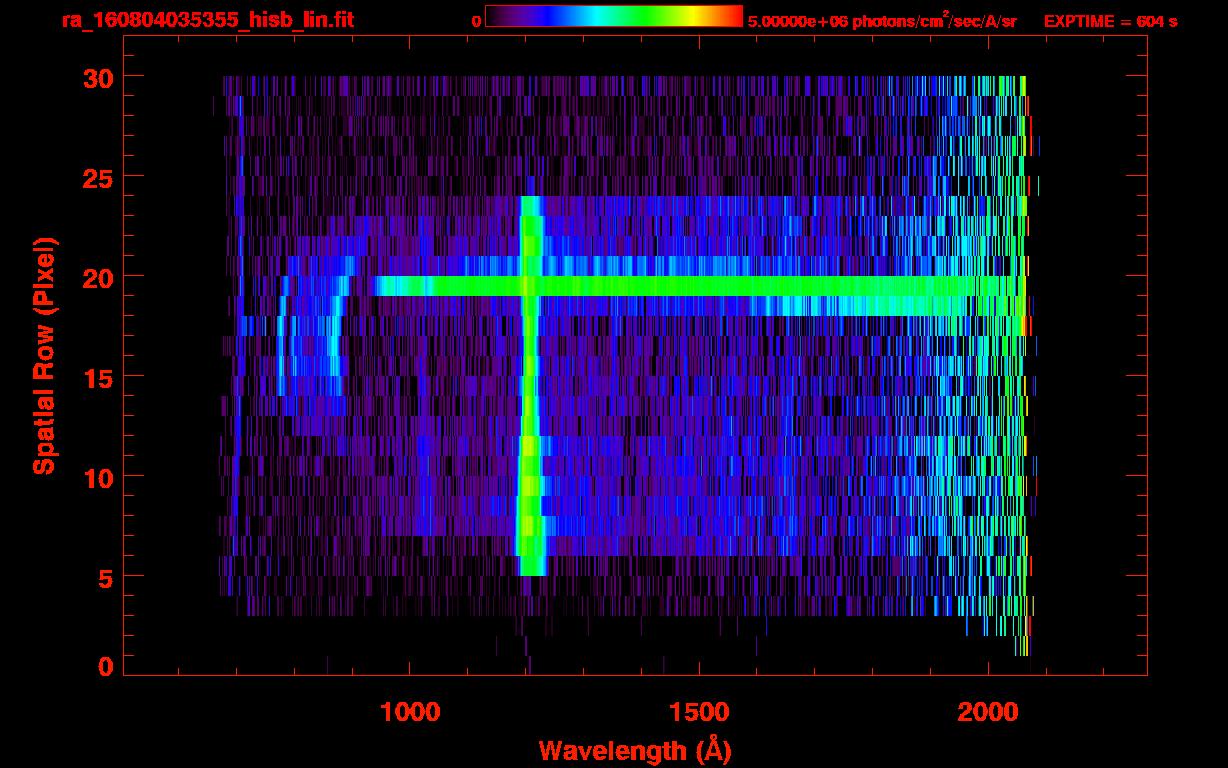Click the y-axis tick label 5
The image size is (1228, 768).
[x=105, y=577]
